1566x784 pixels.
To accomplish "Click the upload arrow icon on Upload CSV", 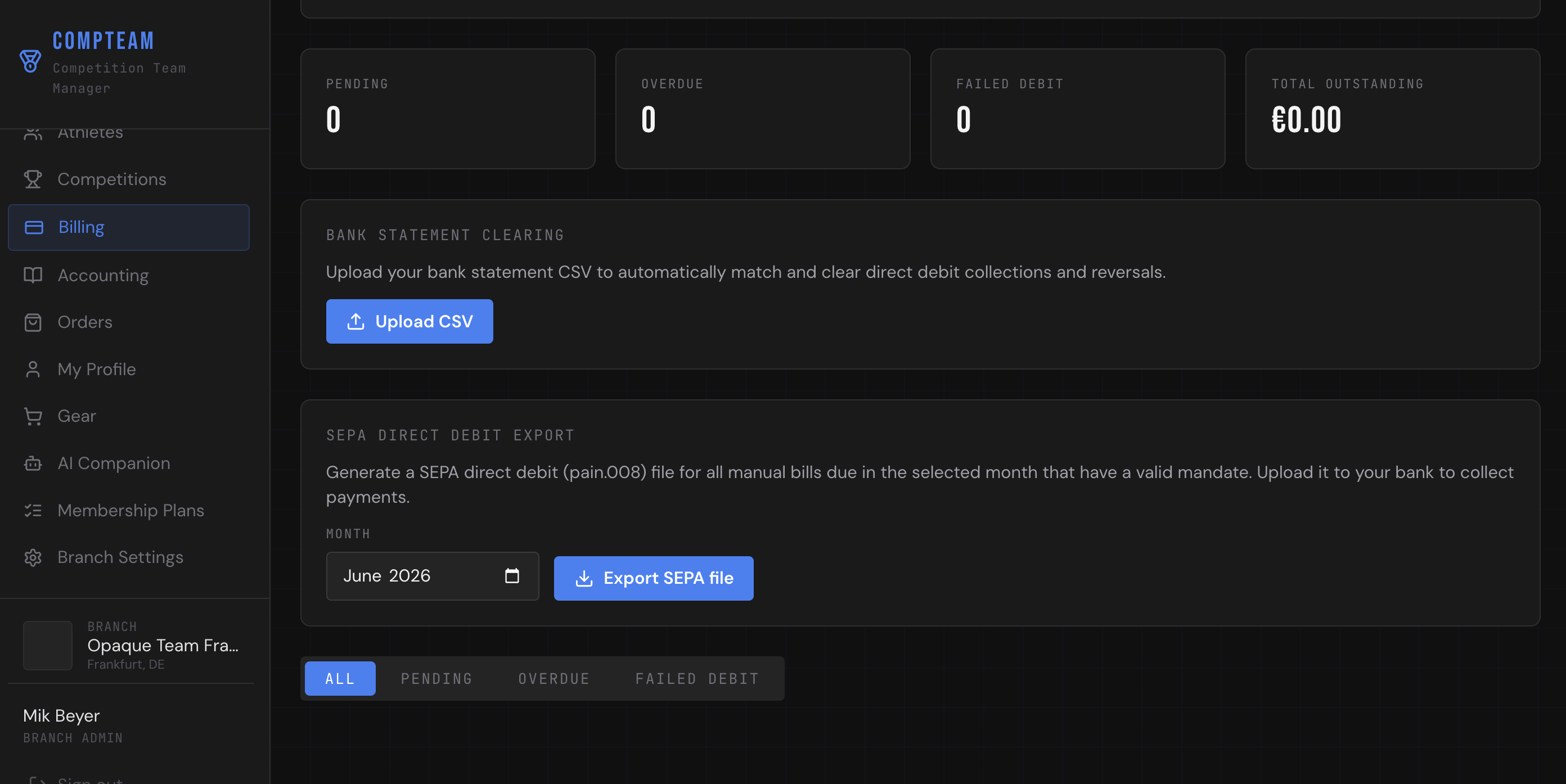I will pos(355,322).
